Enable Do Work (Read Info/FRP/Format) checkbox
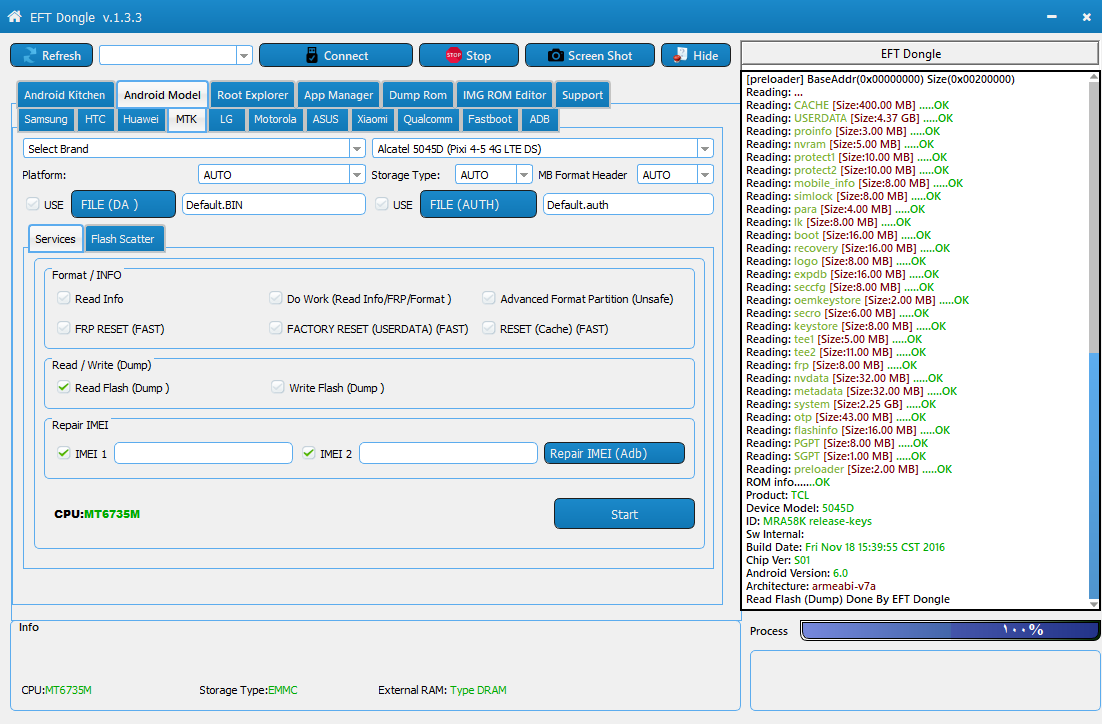The height and width of the screenshot is (724, 1102). click(x=276, y=298)
